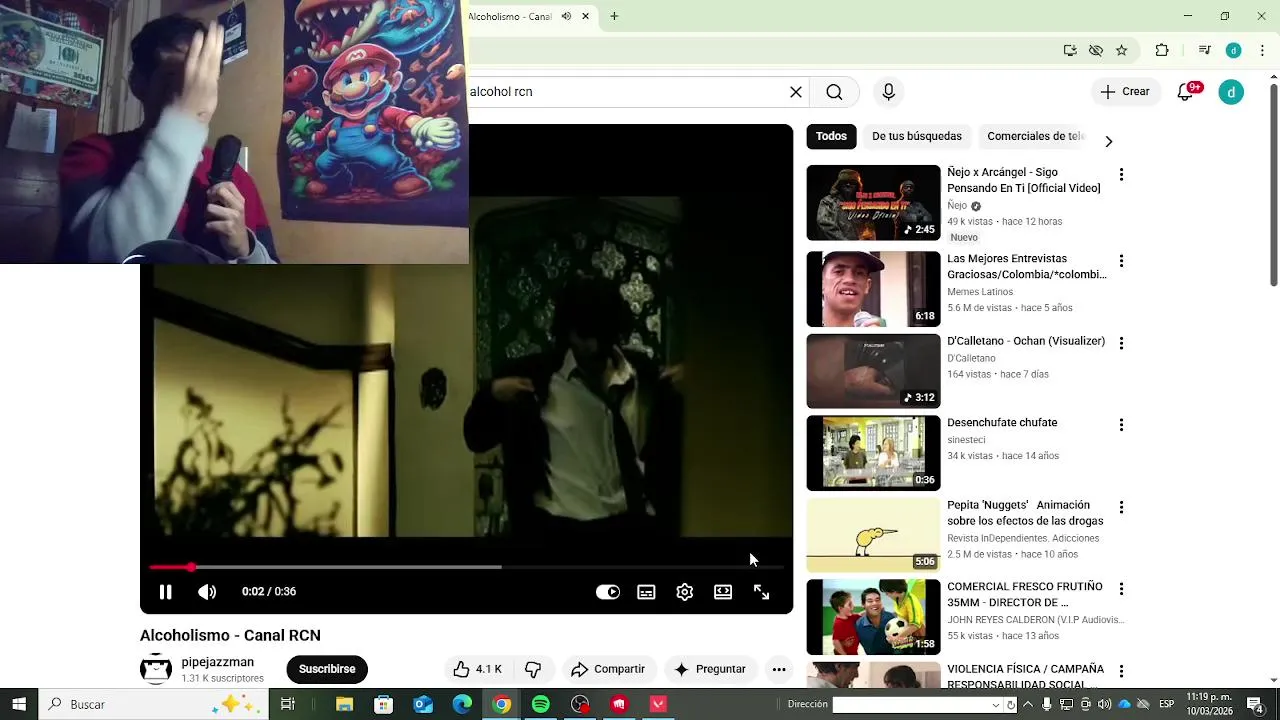
Task: Open Outlook from the taskbar
Action: pos(423,704)
